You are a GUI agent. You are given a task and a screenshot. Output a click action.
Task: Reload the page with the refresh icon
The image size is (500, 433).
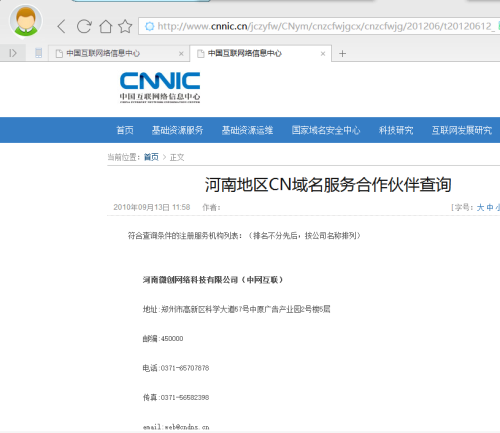84,26
